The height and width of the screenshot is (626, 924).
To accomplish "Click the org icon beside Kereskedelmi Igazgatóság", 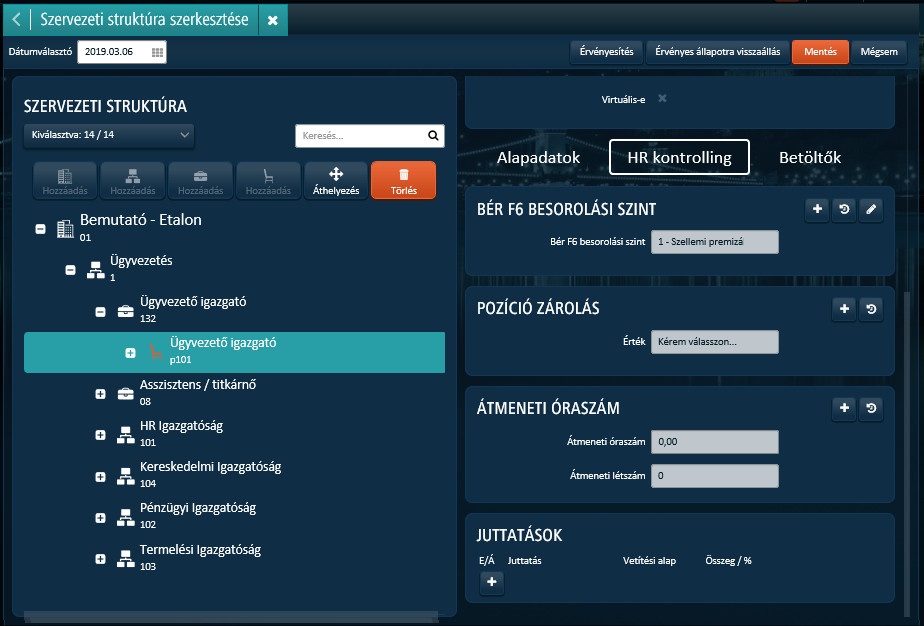I will pyautogui.click(x=126, y=476).
